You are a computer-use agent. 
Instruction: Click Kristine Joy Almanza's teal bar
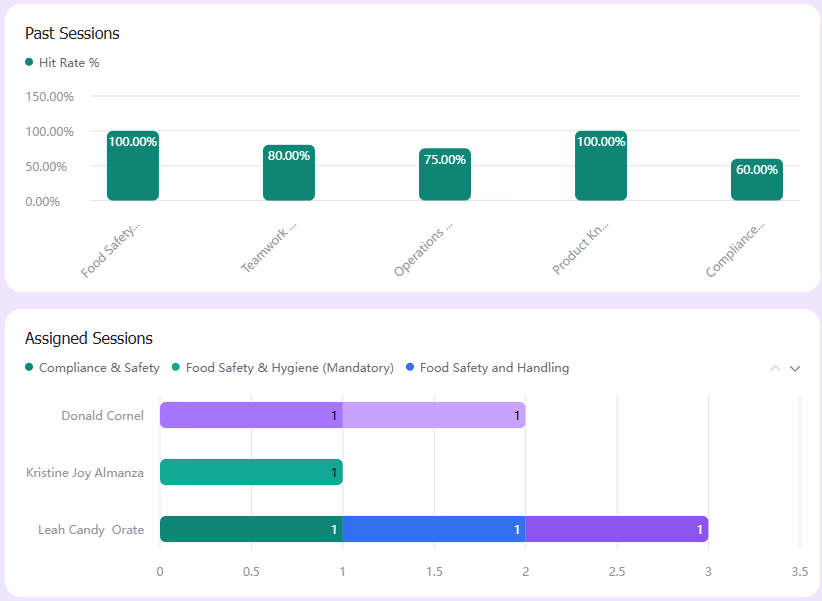click(251, 472)
